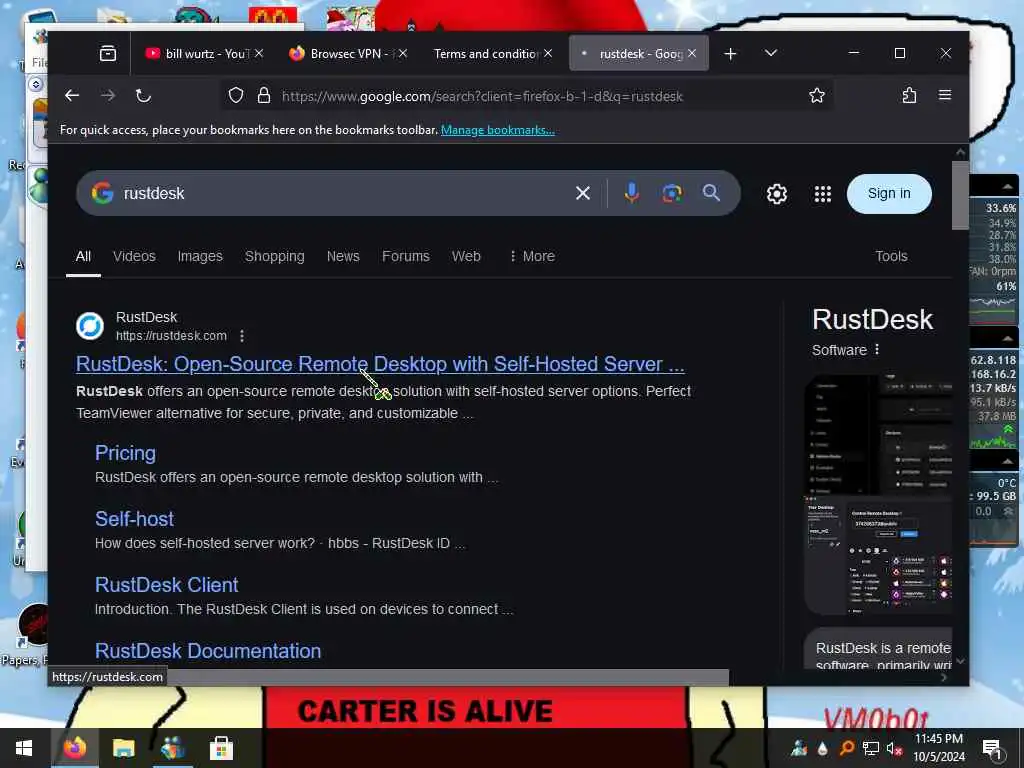Reload the current page
Screen dimensions: 1024x768
143,96
